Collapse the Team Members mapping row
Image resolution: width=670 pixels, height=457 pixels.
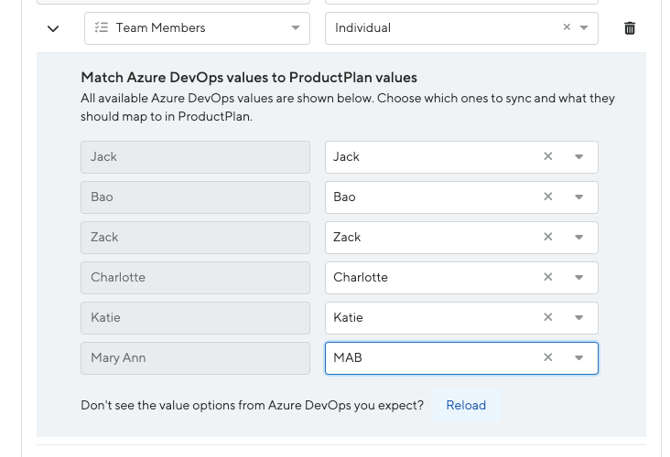coord(53,28)
